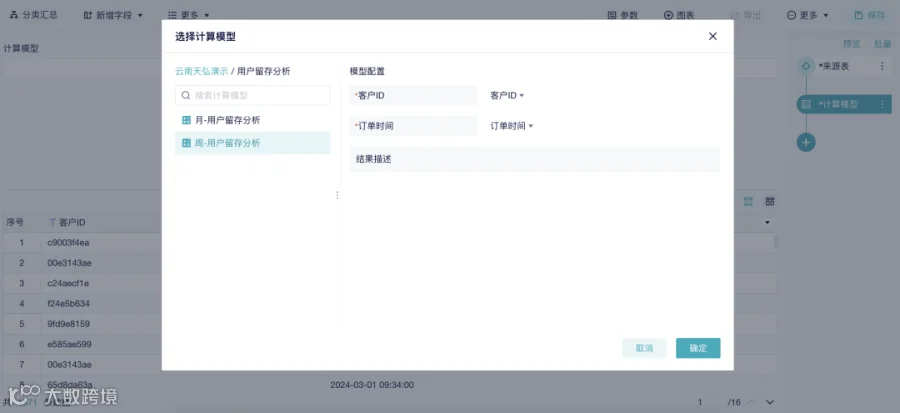Focus the 搜索计算模型 search field
The height and width of the screenshot is (413, 900).
(253, 95)
